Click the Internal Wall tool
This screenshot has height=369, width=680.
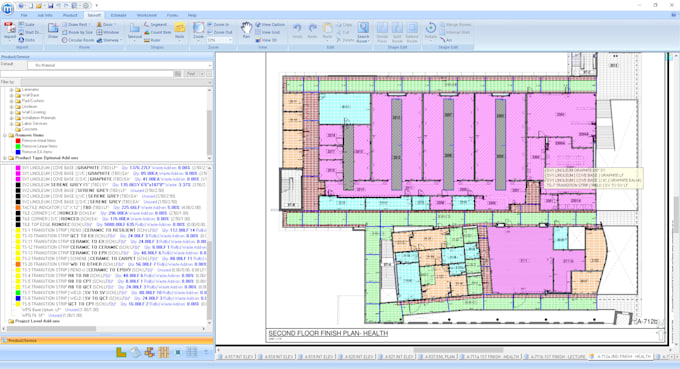tap(455, 33)
